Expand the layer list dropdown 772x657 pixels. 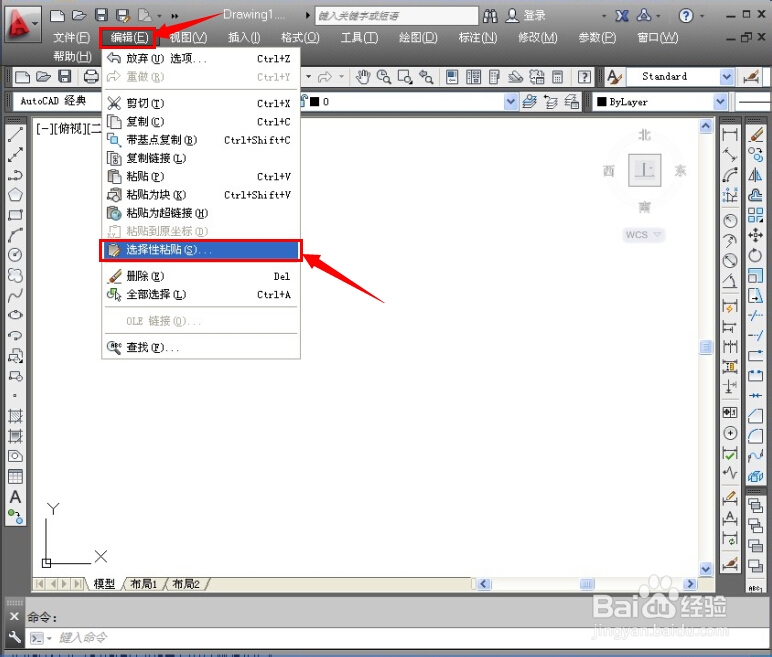511,102
